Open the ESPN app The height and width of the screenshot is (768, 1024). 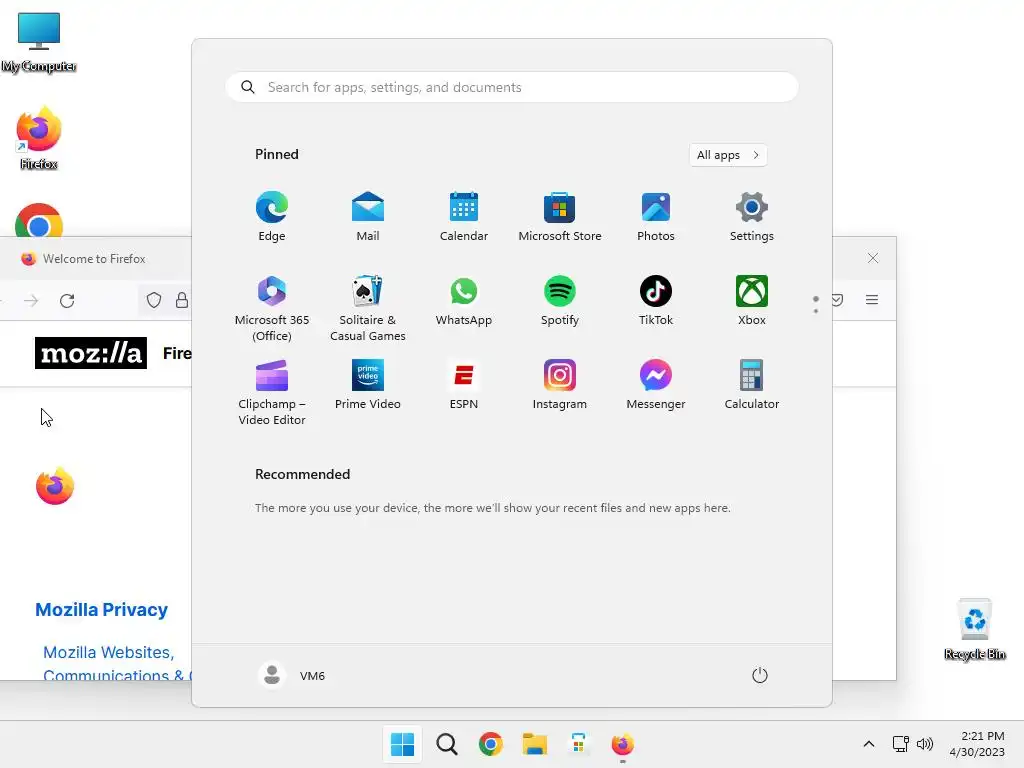464,385
